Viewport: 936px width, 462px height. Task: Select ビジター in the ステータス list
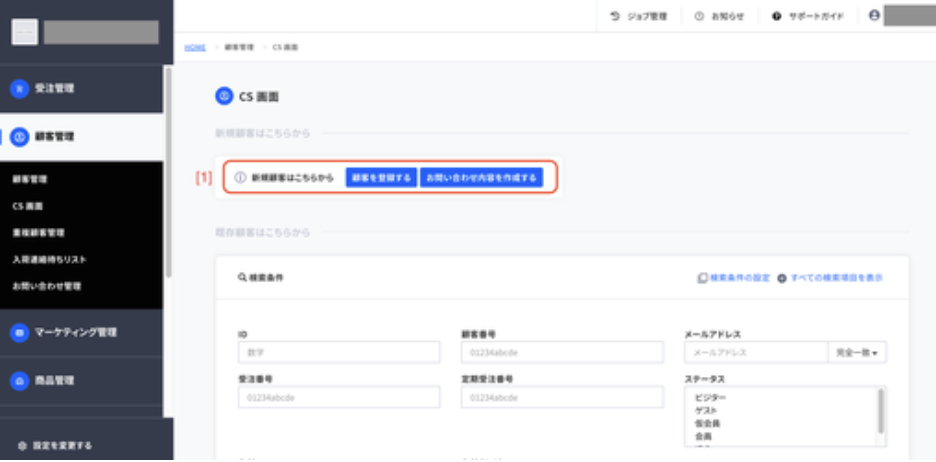click(710, 398)
